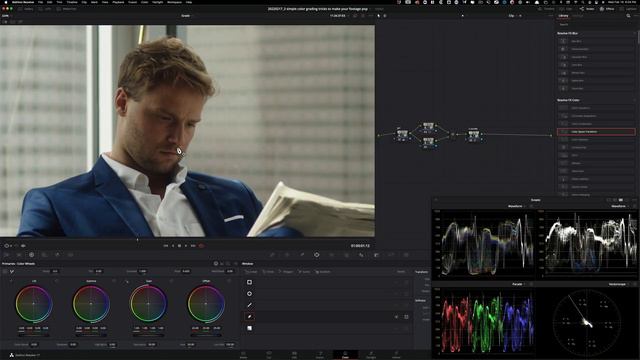Select the Gradient window shape icon
640x360 pixels.
(249, 328)
